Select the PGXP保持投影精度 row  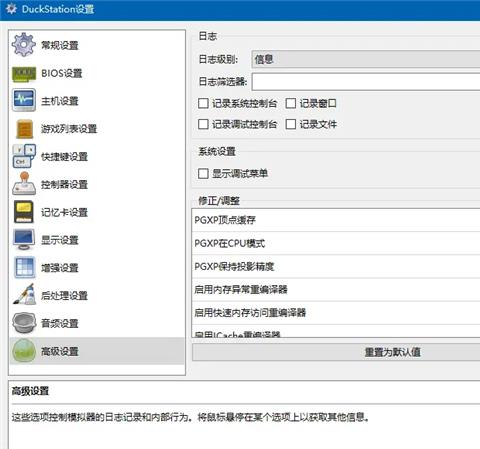coord(336,266)
